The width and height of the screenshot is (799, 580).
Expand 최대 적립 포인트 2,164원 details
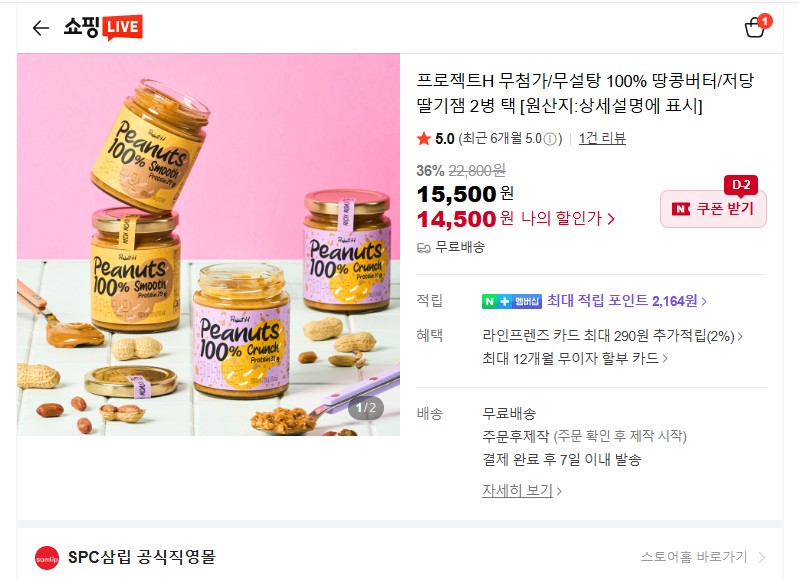click(x=627, y=301)
